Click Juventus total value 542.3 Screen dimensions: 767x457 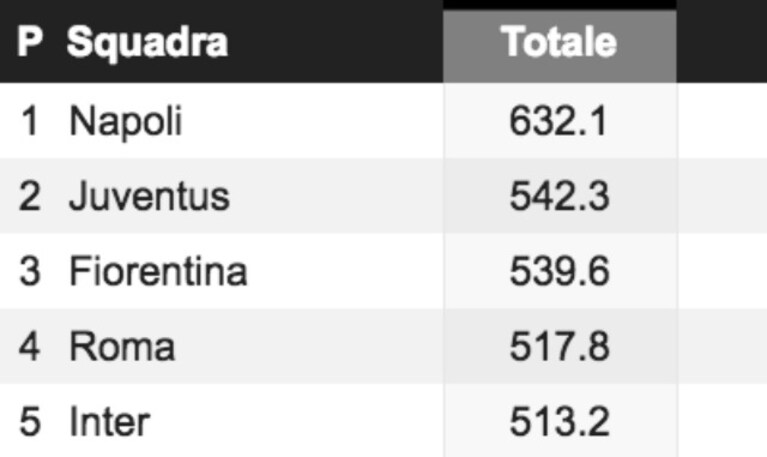559,196
